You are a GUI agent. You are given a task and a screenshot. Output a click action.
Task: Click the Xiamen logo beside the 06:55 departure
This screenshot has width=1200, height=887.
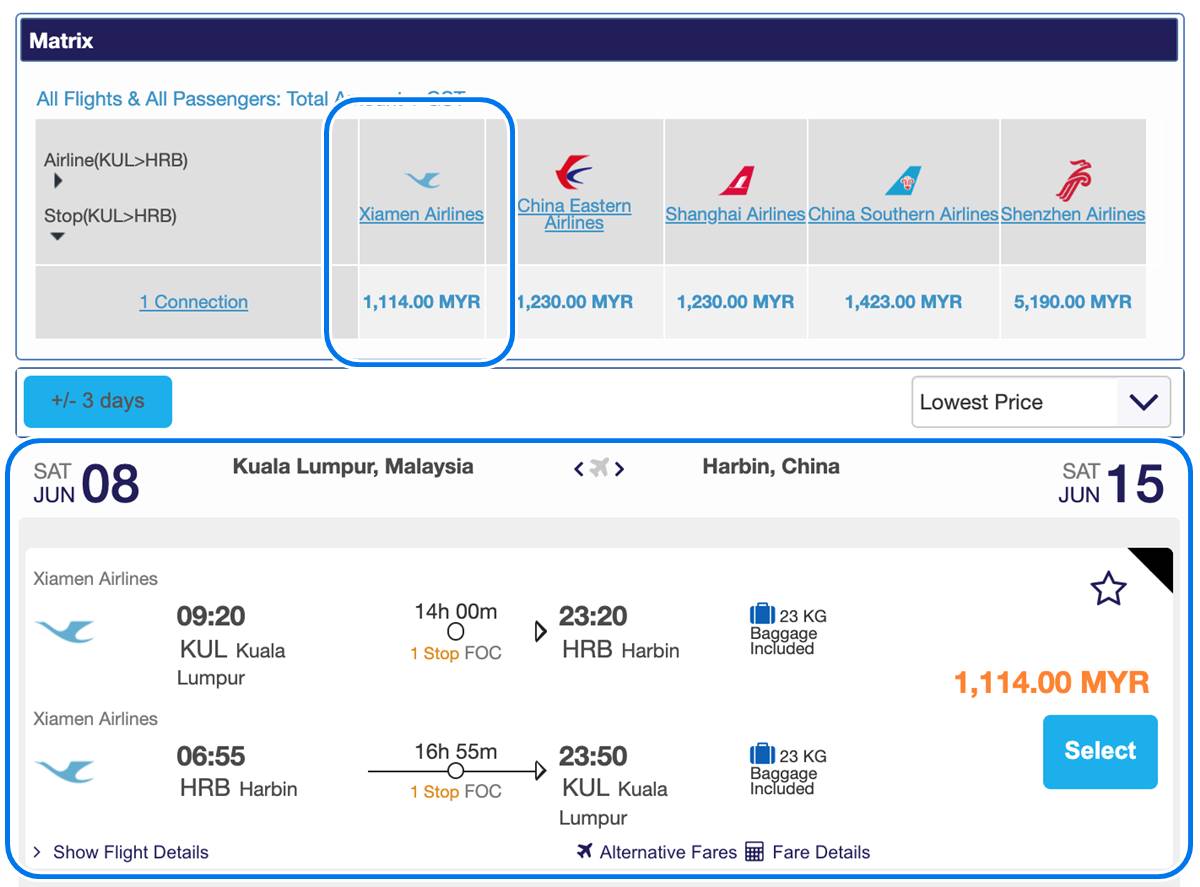[x=64, y=771]
